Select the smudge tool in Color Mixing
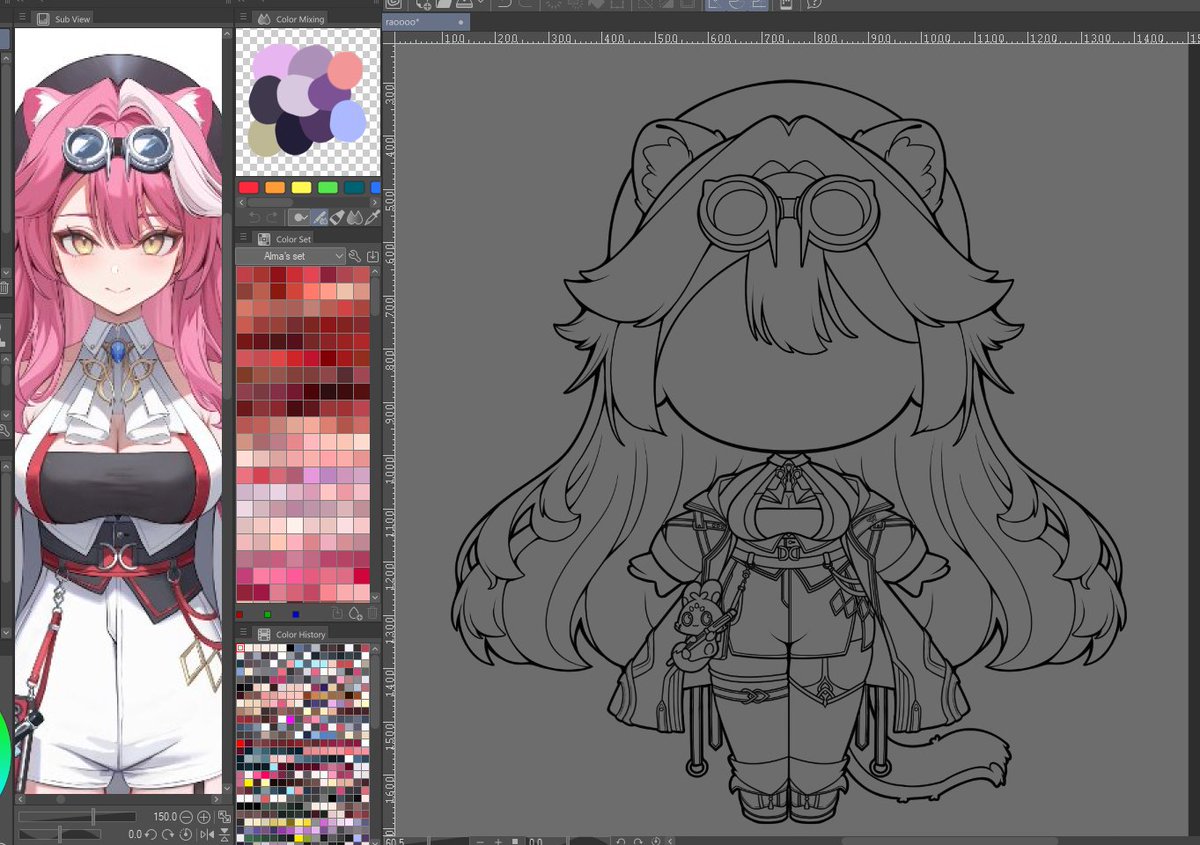 point(320,217)
